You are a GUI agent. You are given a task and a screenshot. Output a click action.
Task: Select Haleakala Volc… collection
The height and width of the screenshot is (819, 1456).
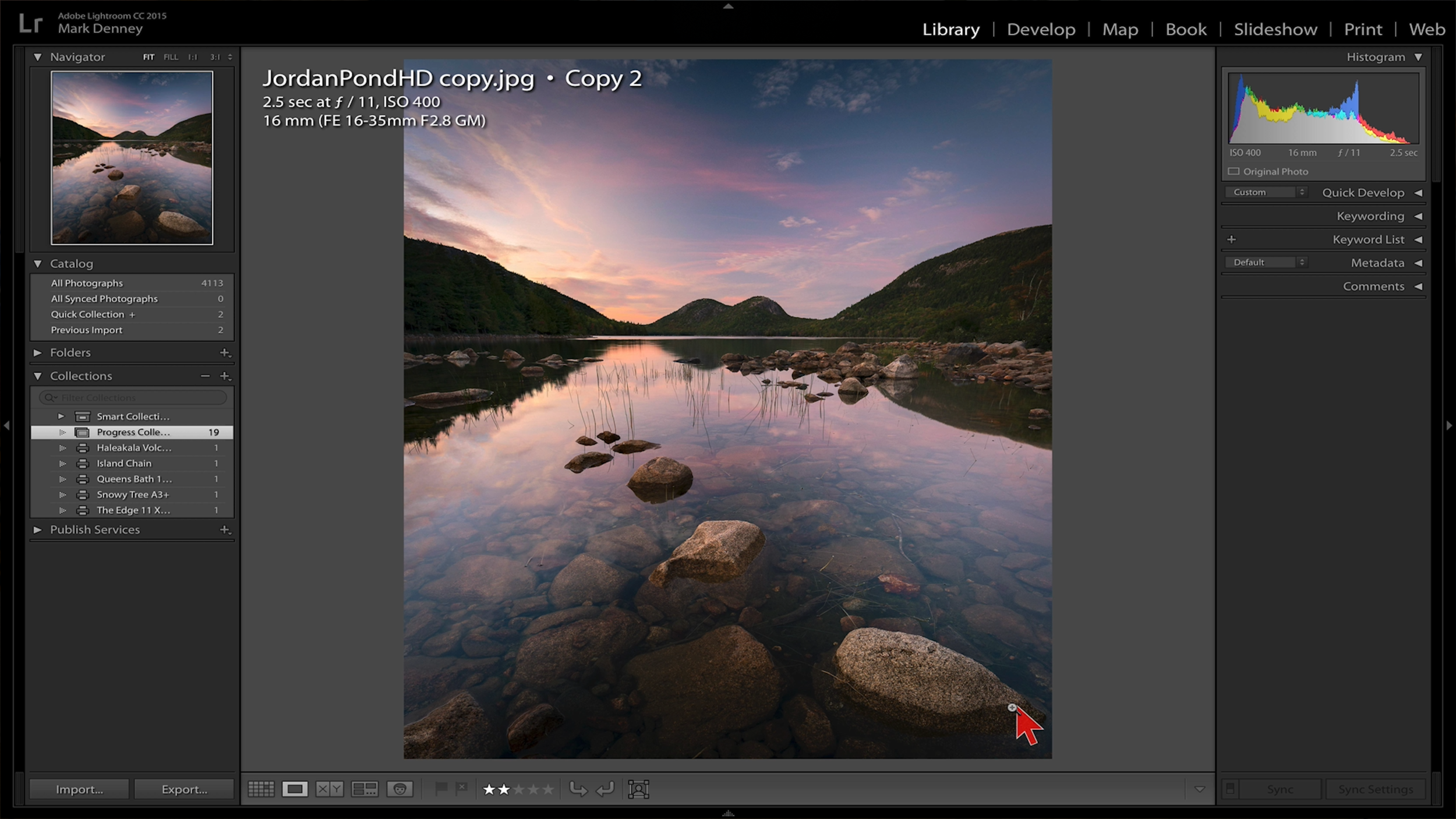pyautogui.click(x=132, y=448)
